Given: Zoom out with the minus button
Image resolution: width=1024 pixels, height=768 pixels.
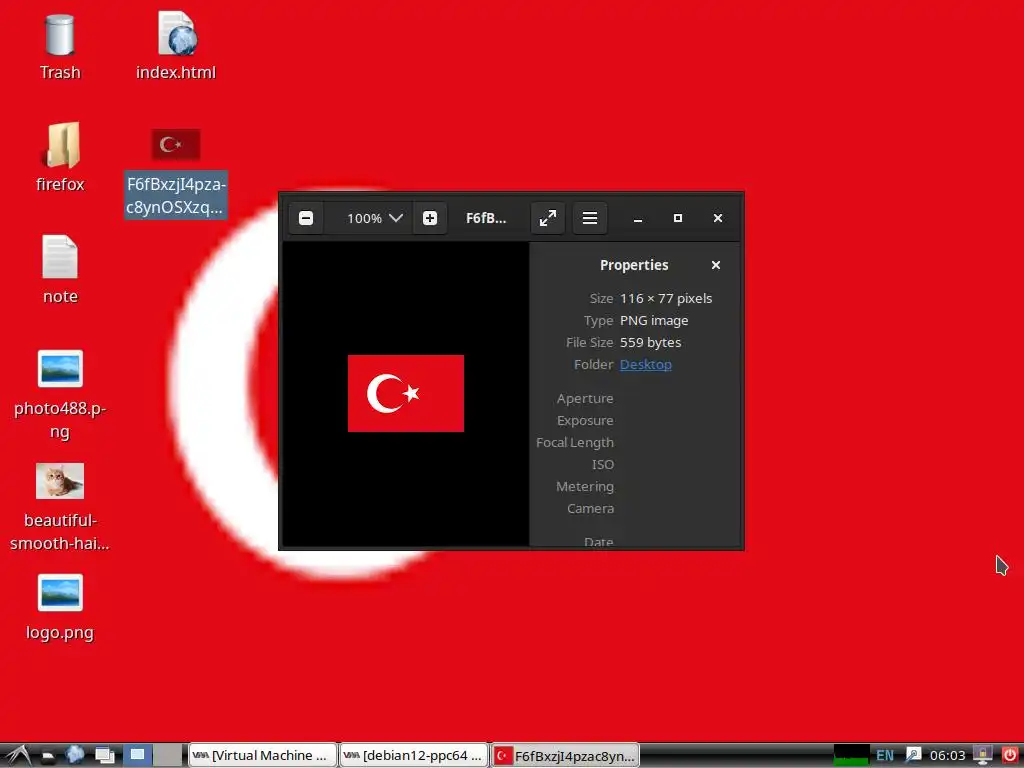Looking at the screenshot, I should [306, 218].
